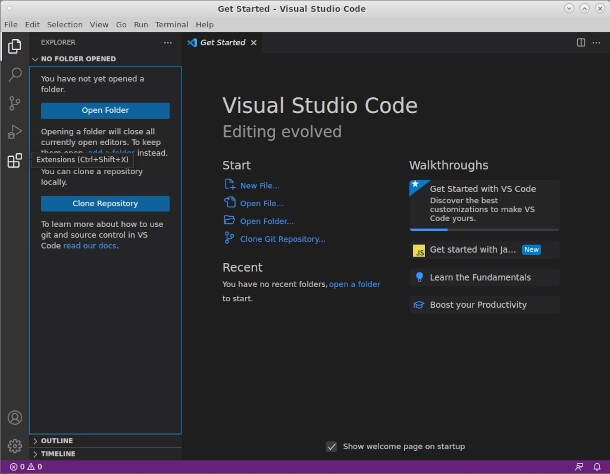Open the Run menu
This screenshot has width=610, height=474.
(141, 25)
